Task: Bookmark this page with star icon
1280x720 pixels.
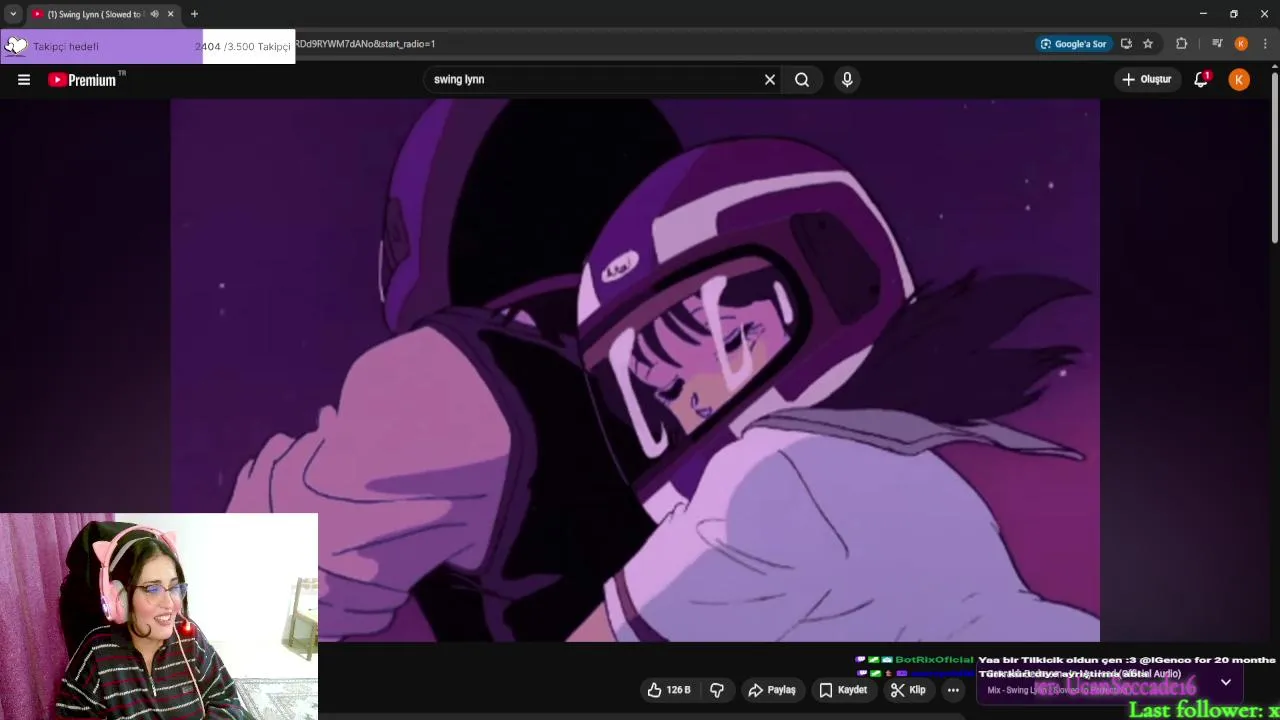Action: click(1148, 44)
